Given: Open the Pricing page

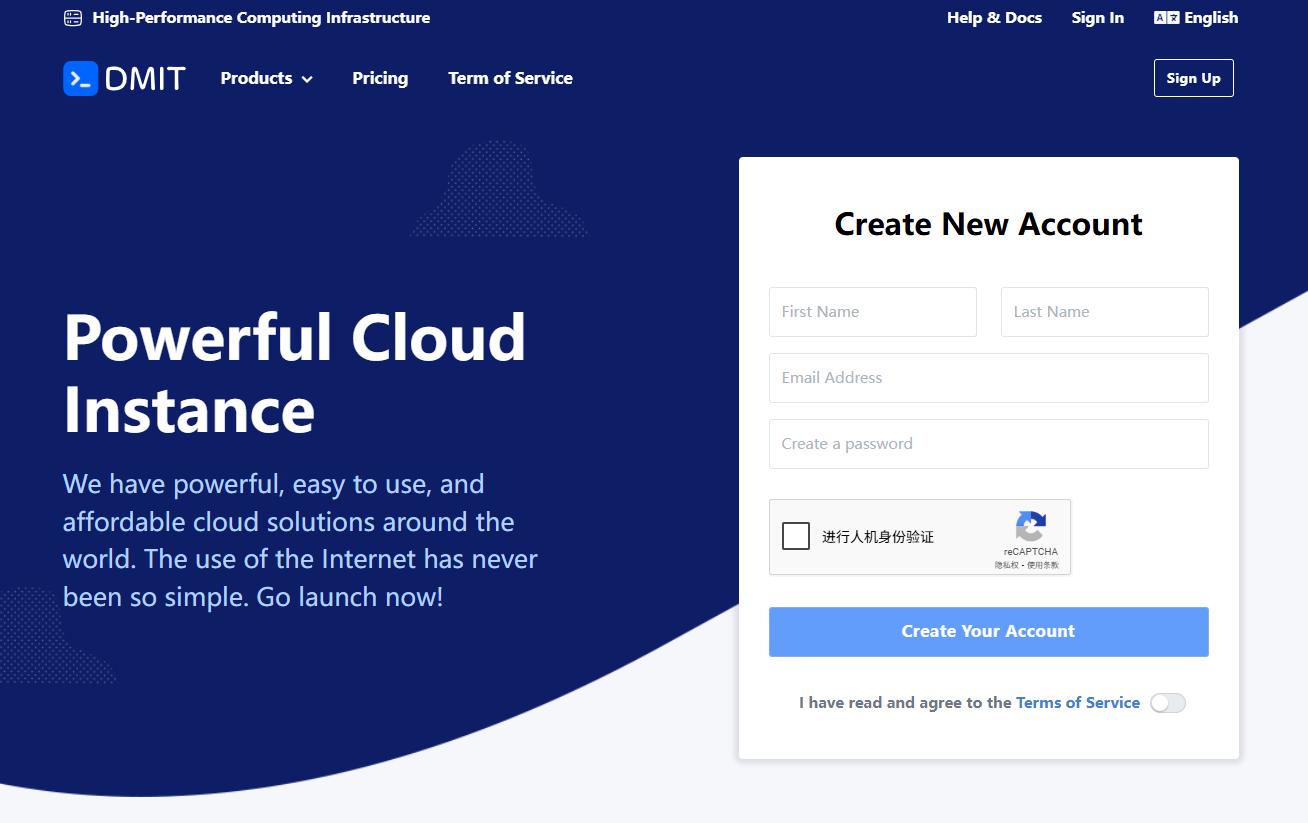Looking at the screenshot, I should 380,78.
